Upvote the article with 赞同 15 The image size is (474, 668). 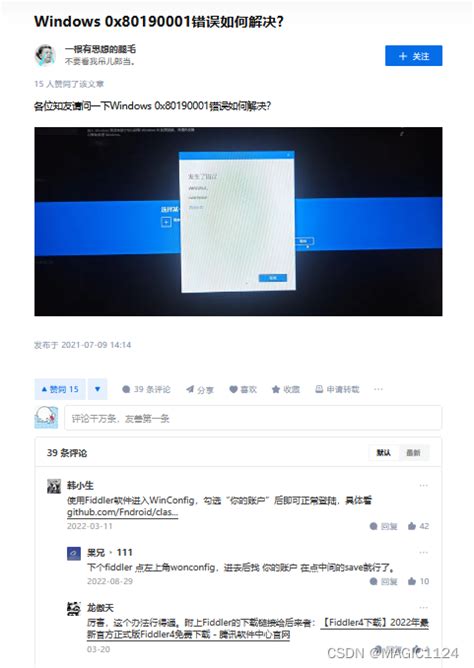coord(60,389)
